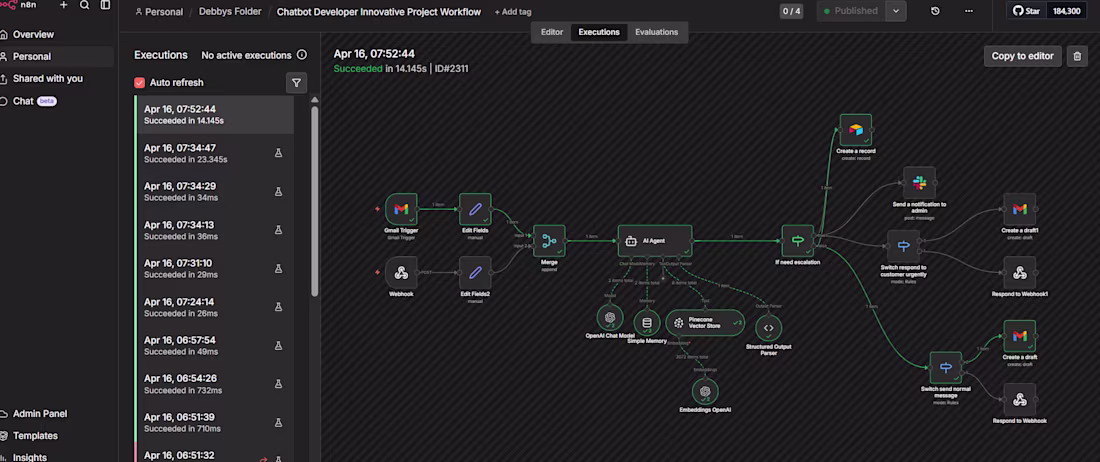Expand the Published dropdown arrow
Image resolution: width=1100 pixels, height=462 pixels.
pos(896,11)
